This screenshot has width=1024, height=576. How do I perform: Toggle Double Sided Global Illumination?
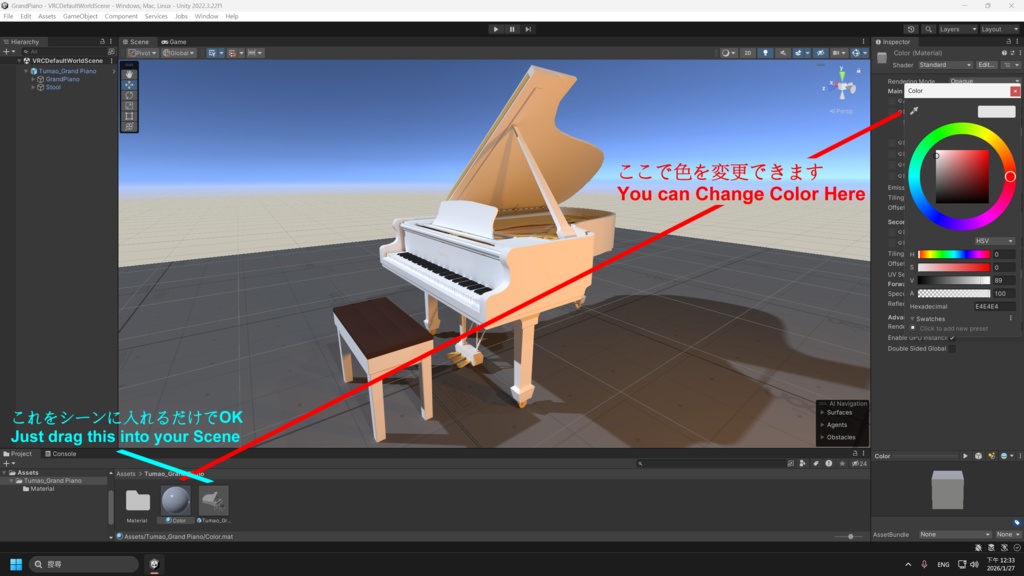952,348
